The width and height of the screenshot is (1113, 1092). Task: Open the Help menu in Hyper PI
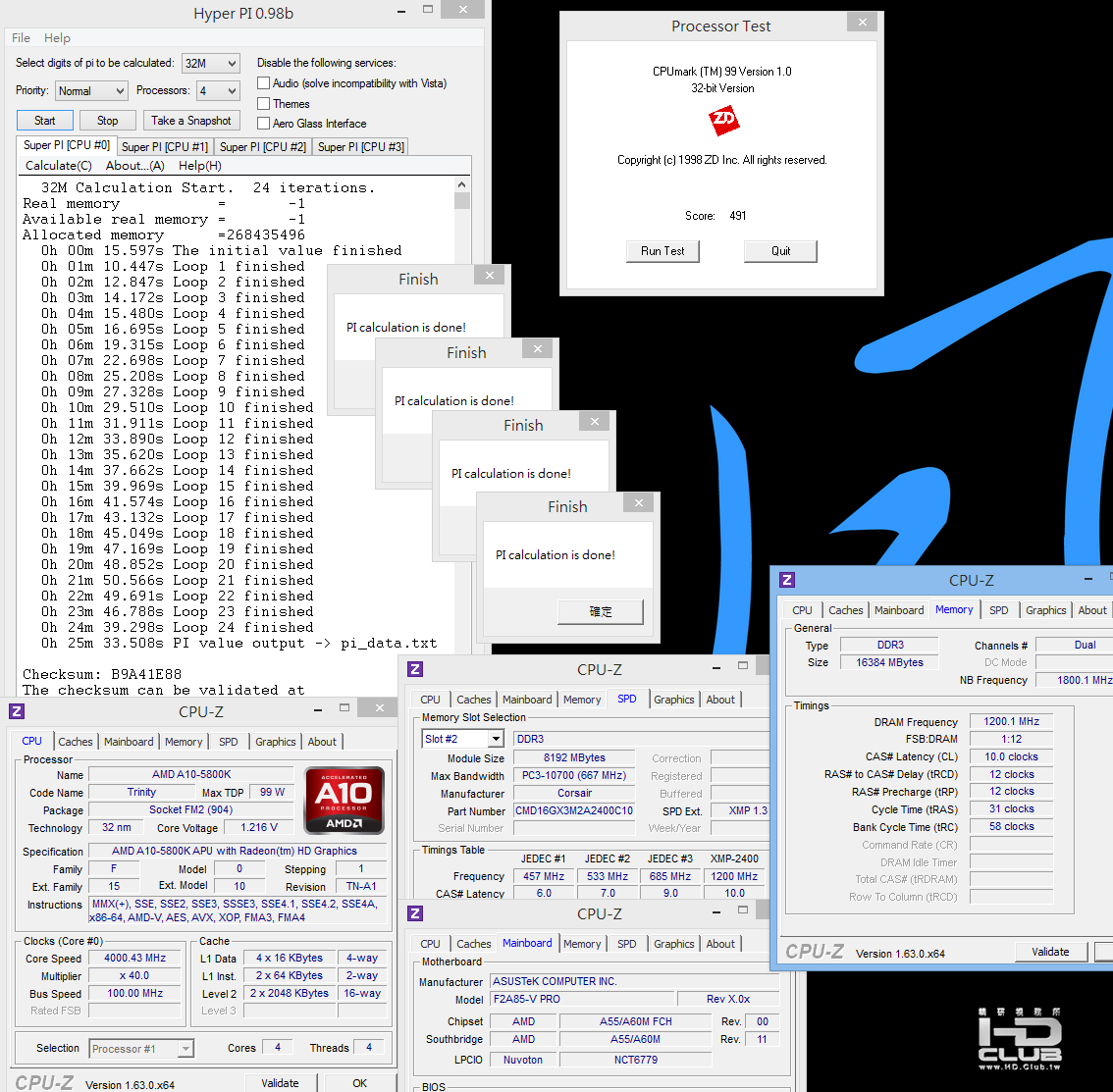57,38
